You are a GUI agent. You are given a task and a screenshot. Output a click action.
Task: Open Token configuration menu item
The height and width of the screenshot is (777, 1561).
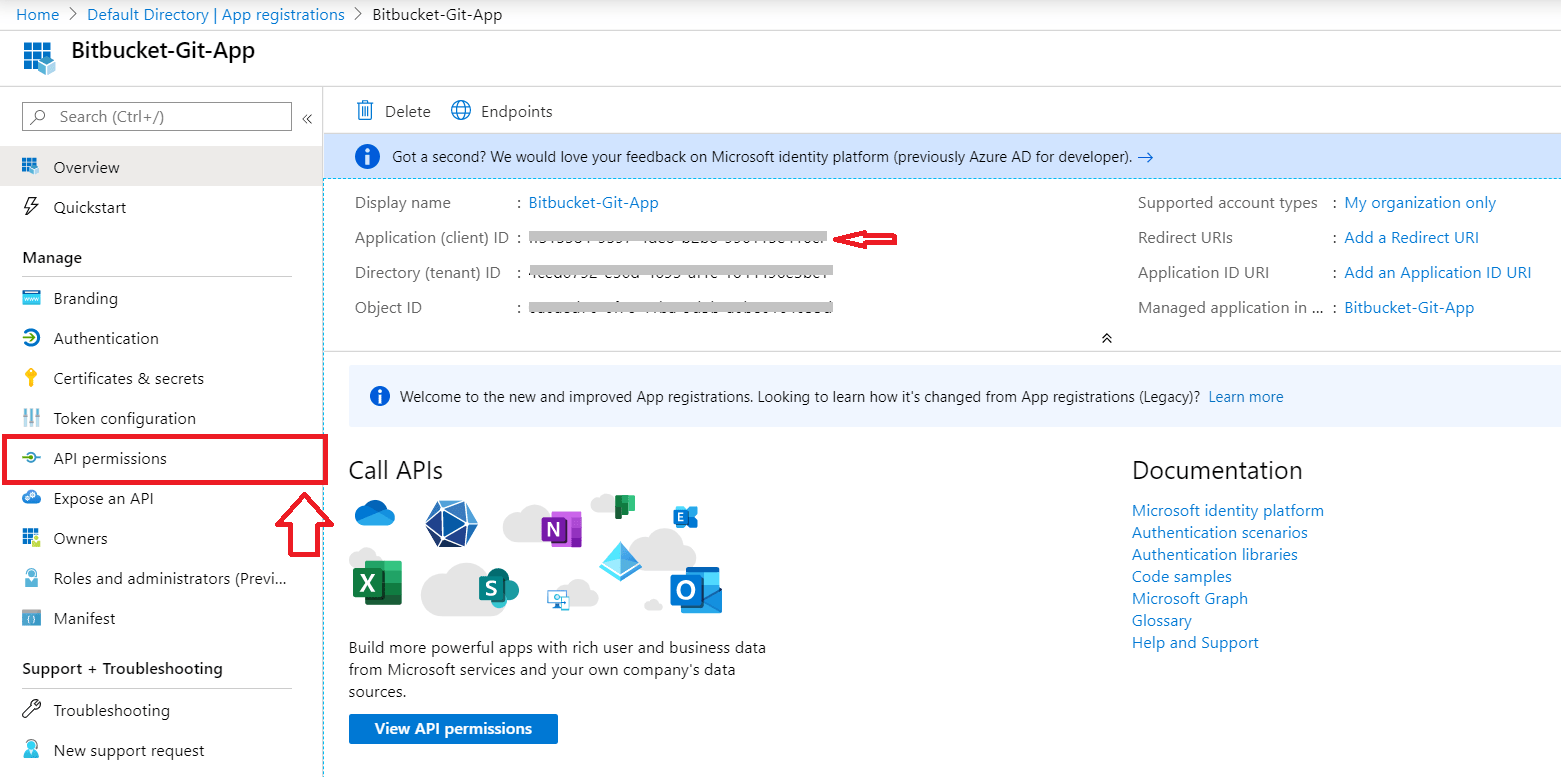pyautogui.click(x=161, y=418)
